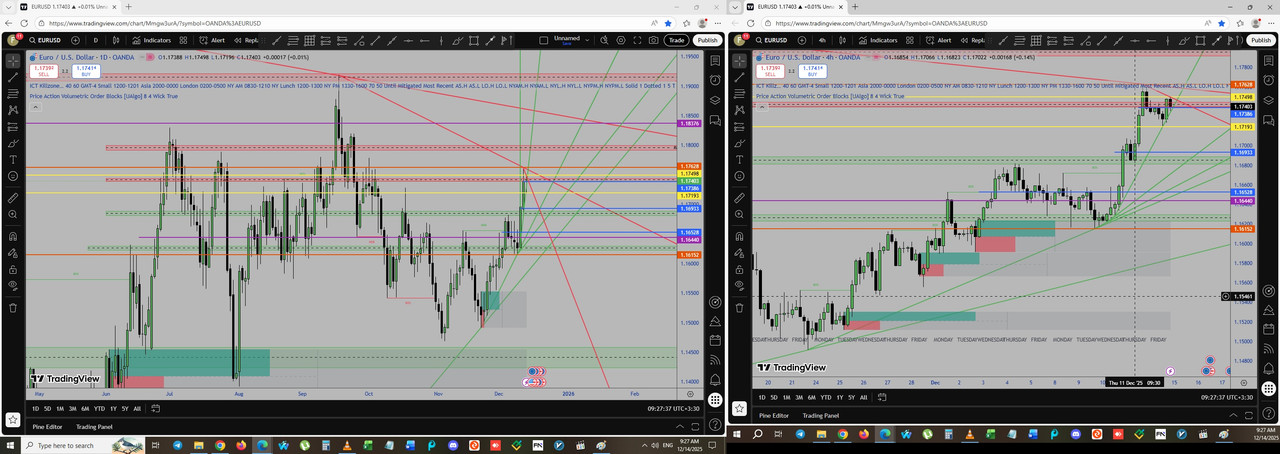Select All range in left bottom bar
Image resolution: width=1280 pixels, height=454 pixels.
[x=137, y=409]
